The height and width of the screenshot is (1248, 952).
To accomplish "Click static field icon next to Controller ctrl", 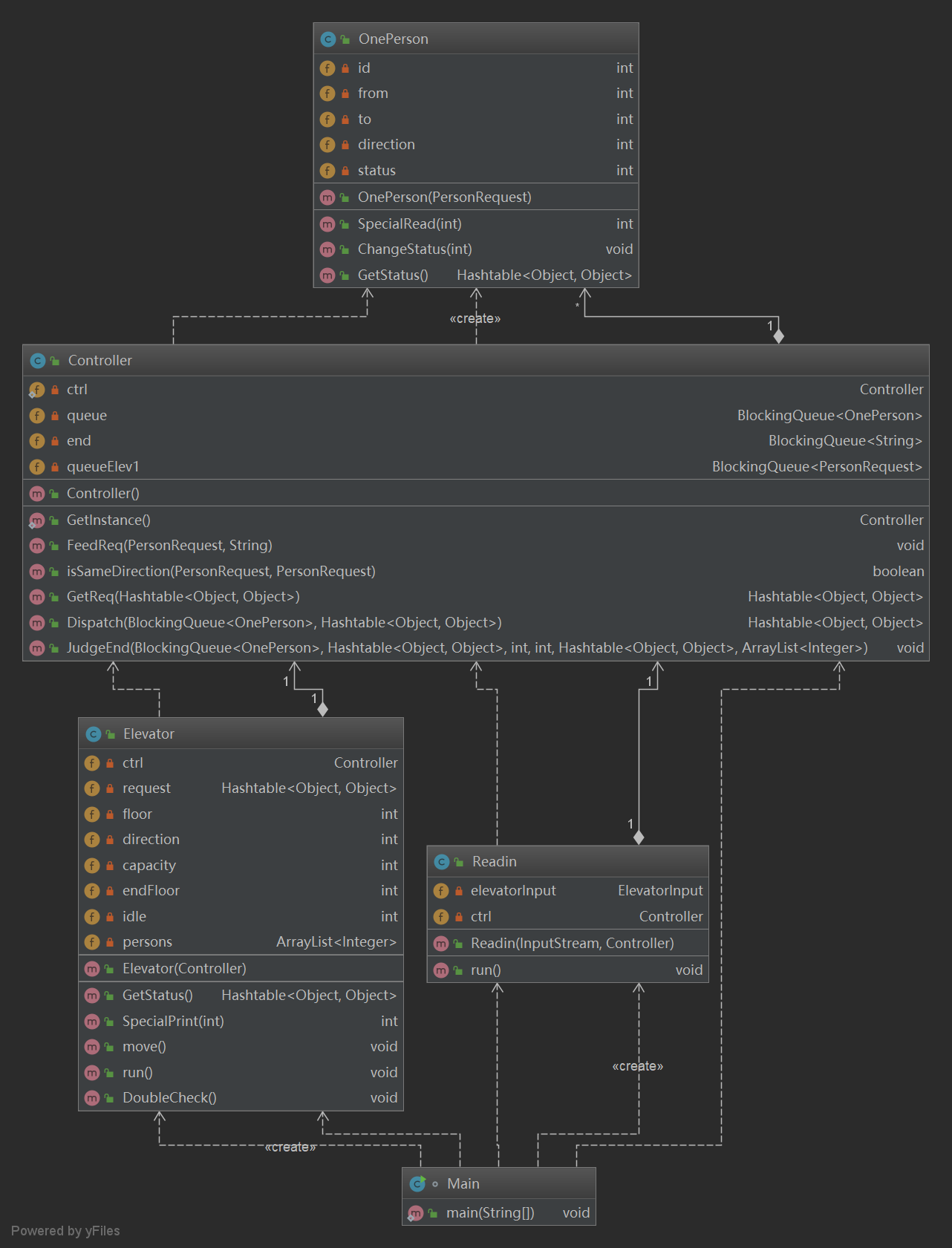I will [36, 389].
